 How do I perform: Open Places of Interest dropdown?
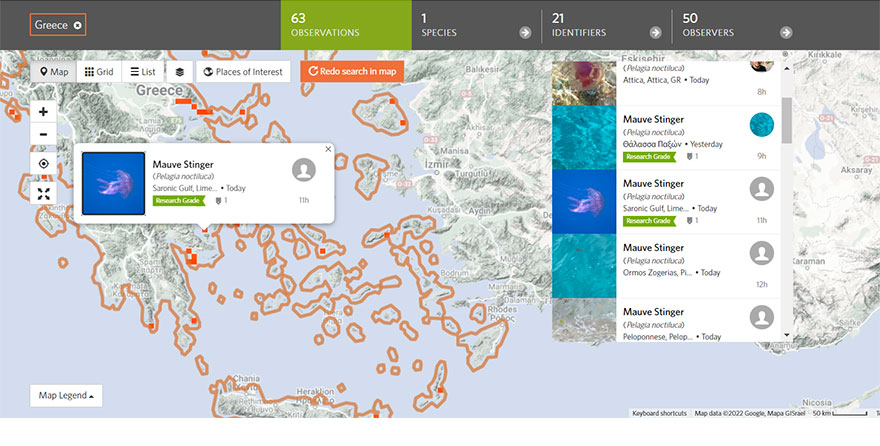[x=243, y=72]
